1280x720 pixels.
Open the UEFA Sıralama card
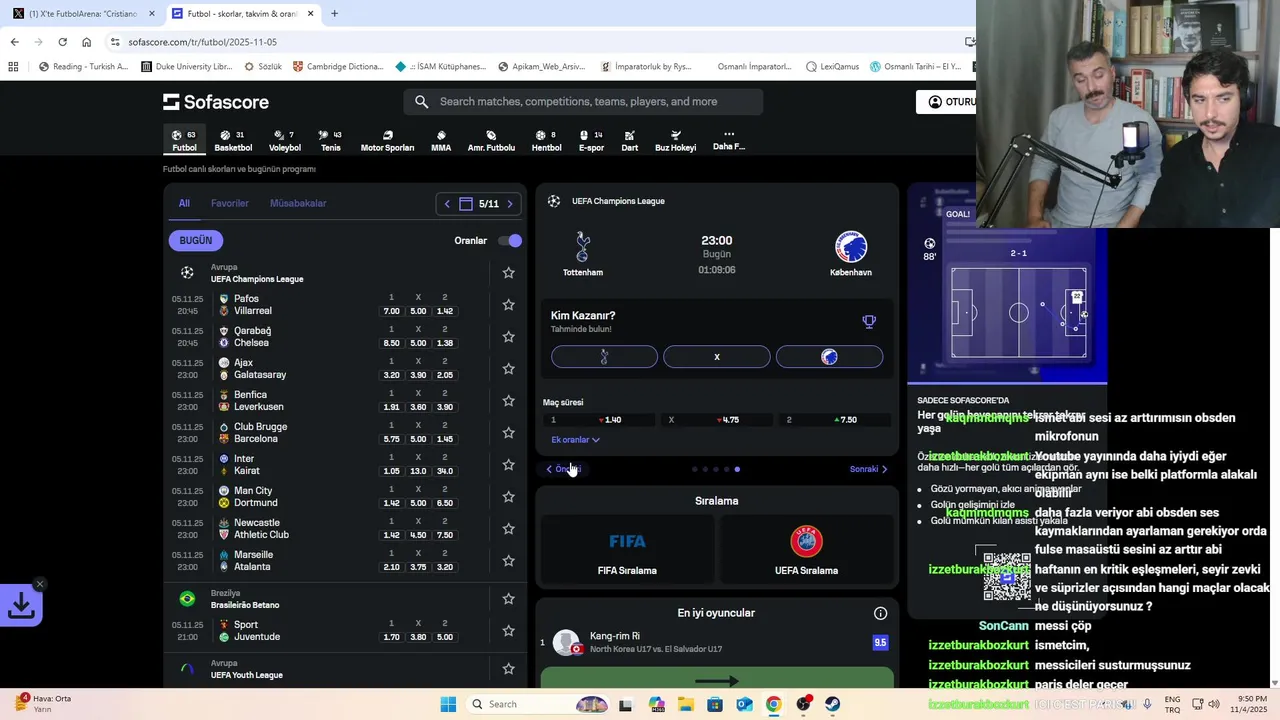(x=806, y=549)
